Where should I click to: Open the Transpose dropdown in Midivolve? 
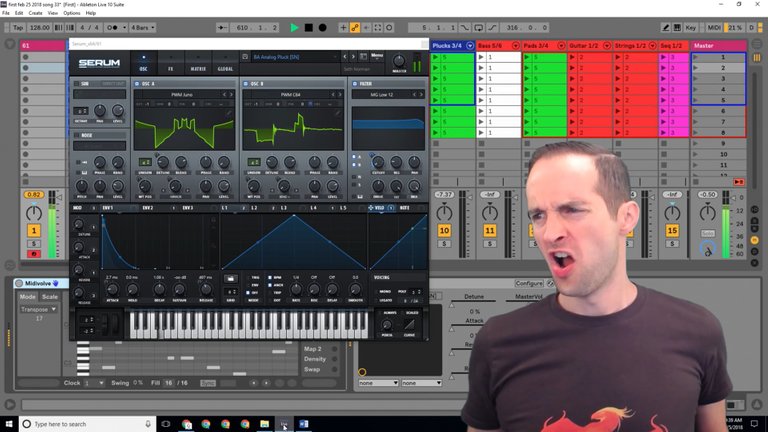(38, 310)
